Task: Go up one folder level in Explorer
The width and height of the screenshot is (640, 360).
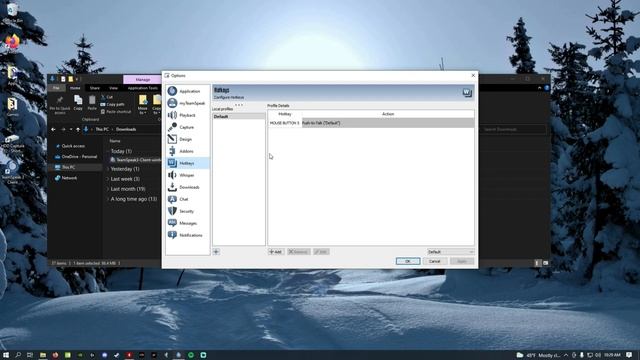Action: pyautogui.click(x=78, y=129)
